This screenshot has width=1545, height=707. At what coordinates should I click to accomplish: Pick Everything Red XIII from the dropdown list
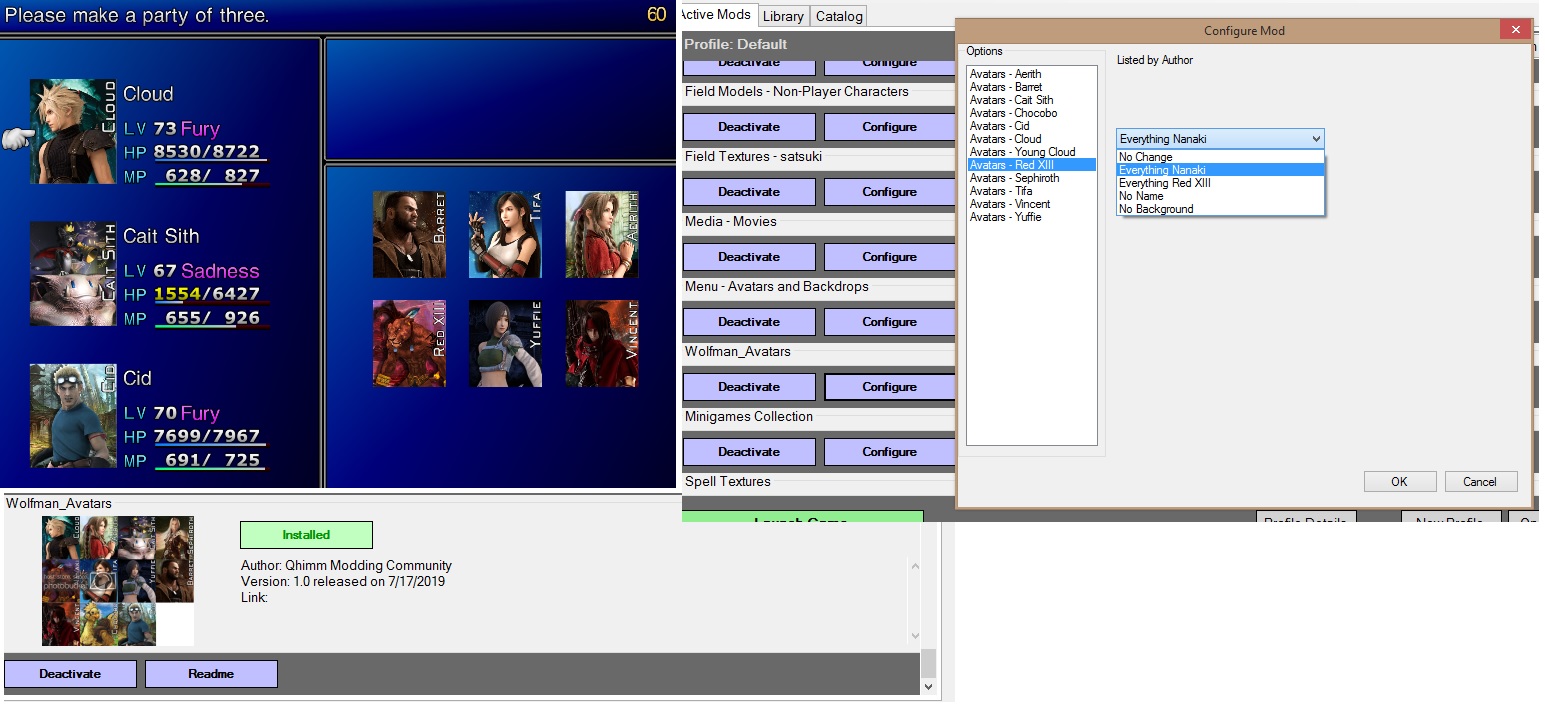(1220, 183)
